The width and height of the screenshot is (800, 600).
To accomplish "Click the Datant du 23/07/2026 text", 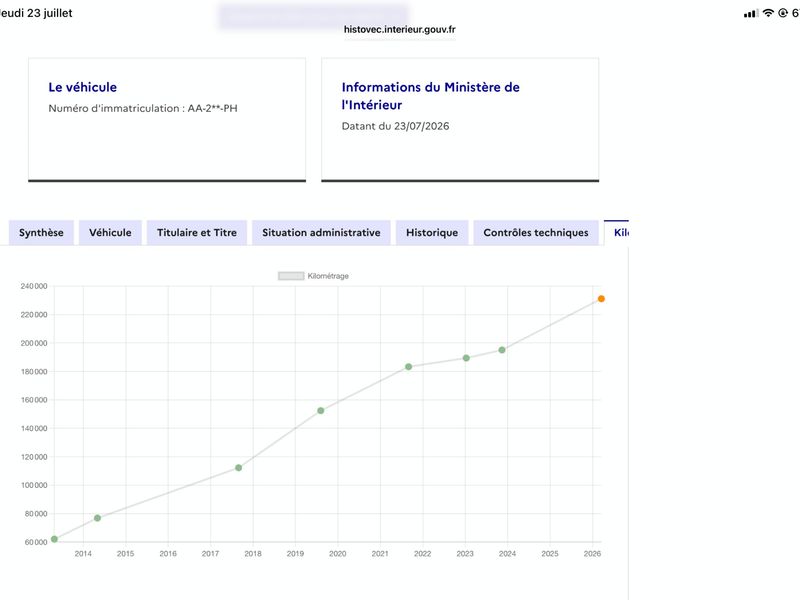I will click(395, 126).
